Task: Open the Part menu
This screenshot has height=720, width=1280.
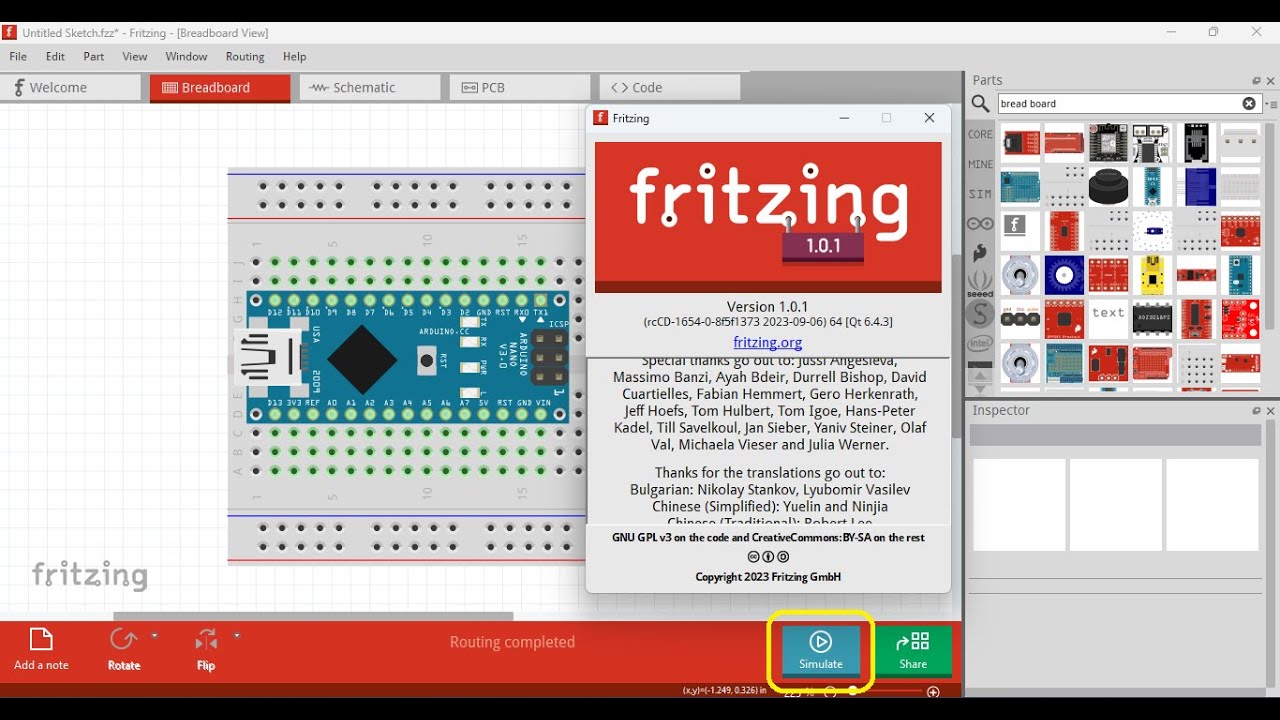Action: (94, 57)
